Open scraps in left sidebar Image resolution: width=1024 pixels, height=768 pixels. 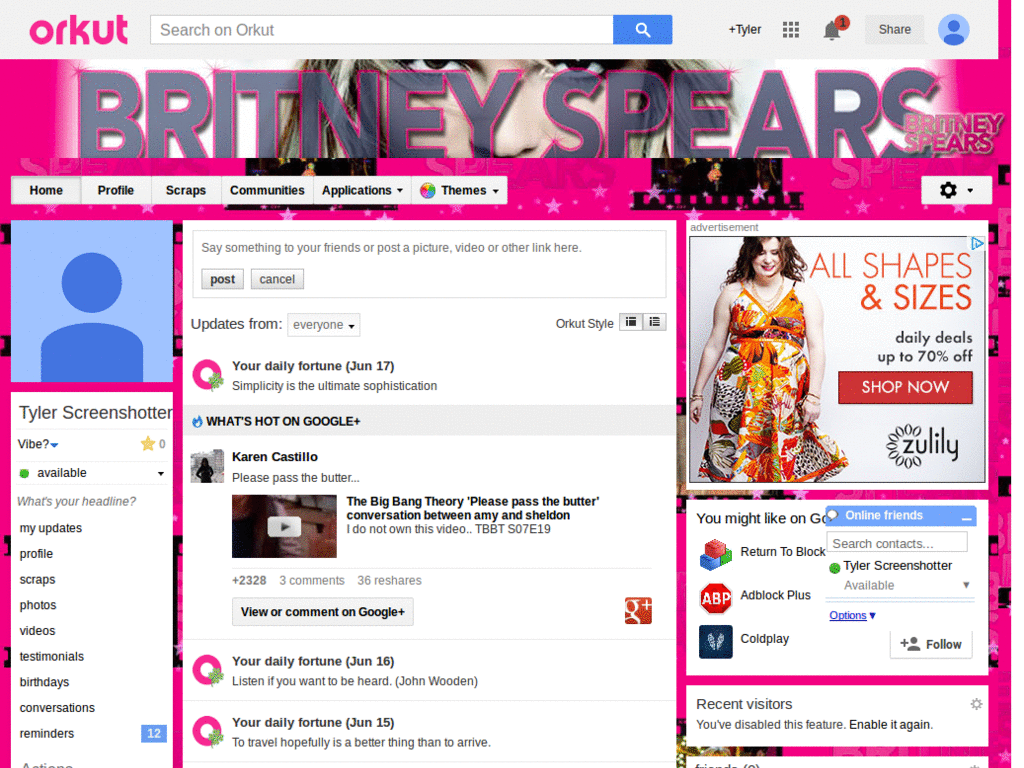37,579
